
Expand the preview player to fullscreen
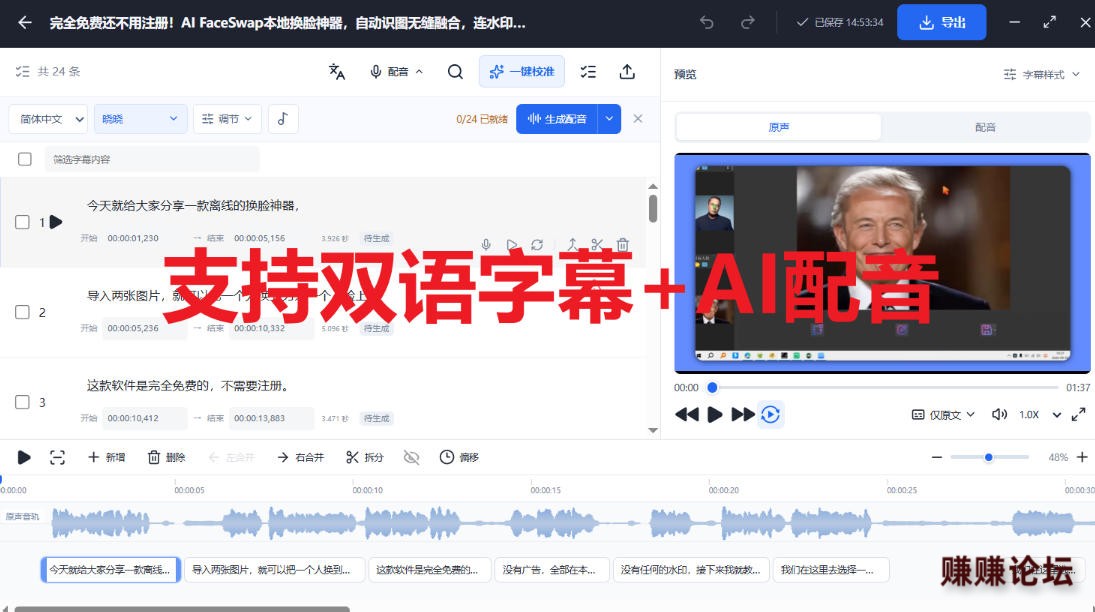(1078, 414)
